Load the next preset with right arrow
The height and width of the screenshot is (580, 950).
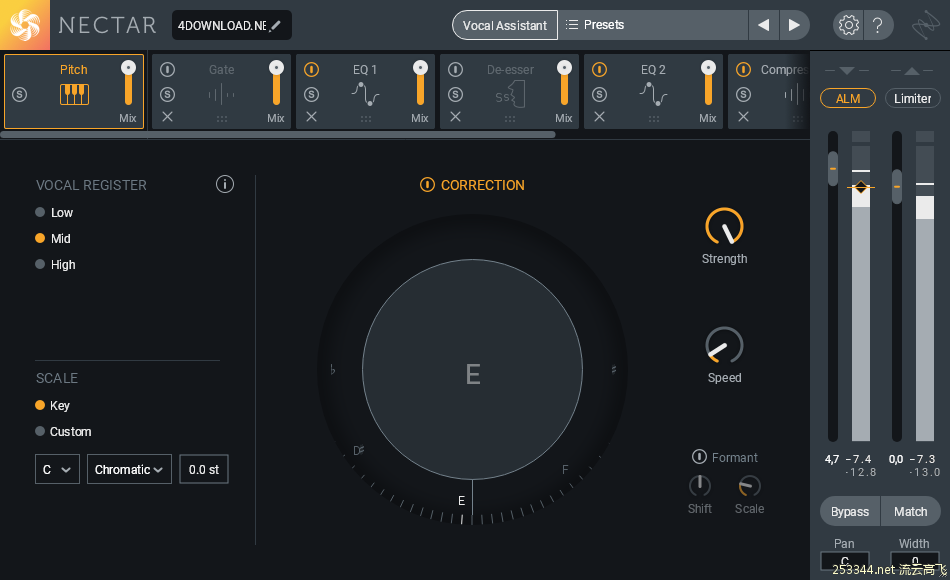click(x=794, y=25)
